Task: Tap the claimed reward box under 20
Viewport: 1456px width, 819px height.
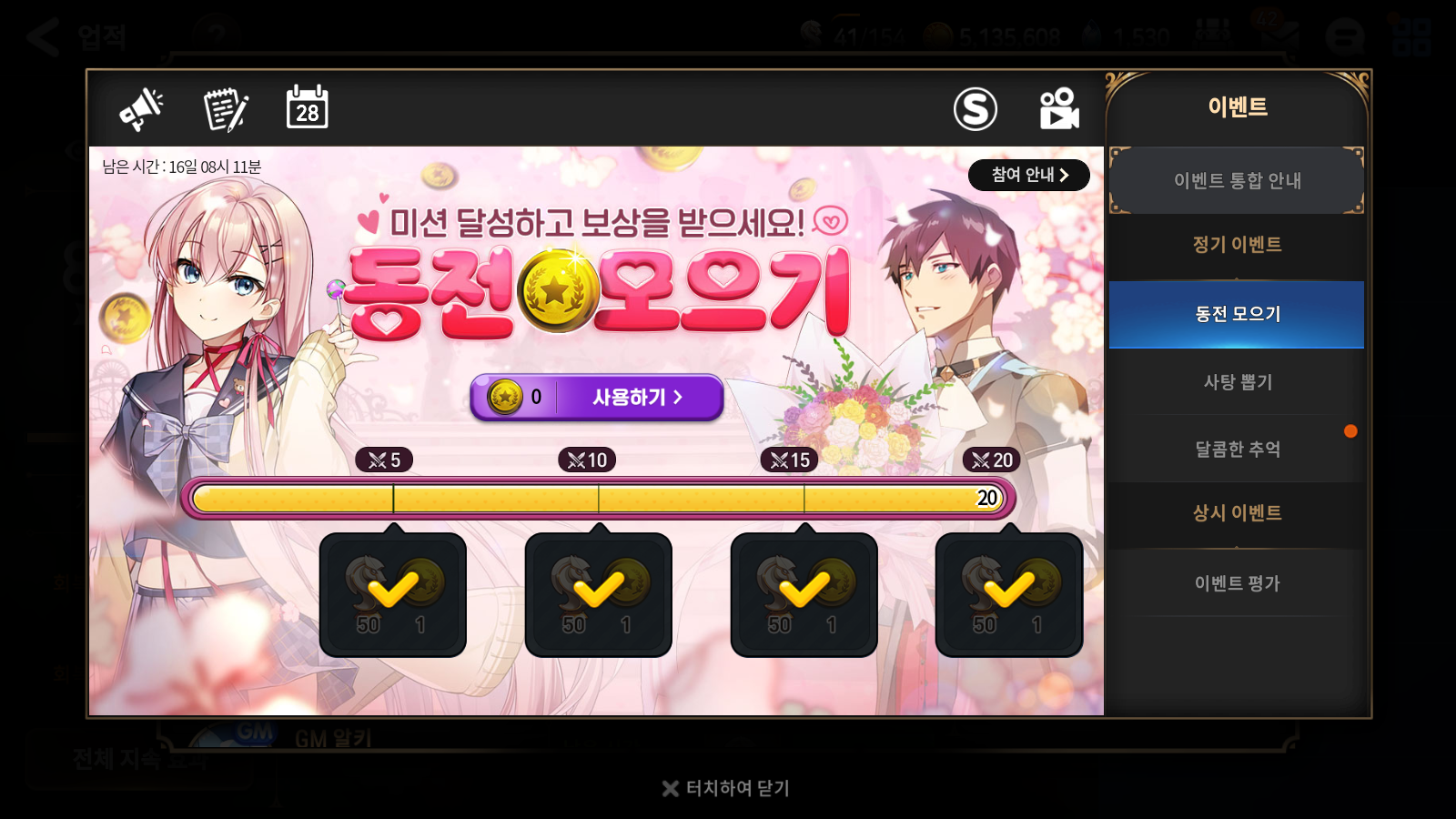Action: [1009, 594]
